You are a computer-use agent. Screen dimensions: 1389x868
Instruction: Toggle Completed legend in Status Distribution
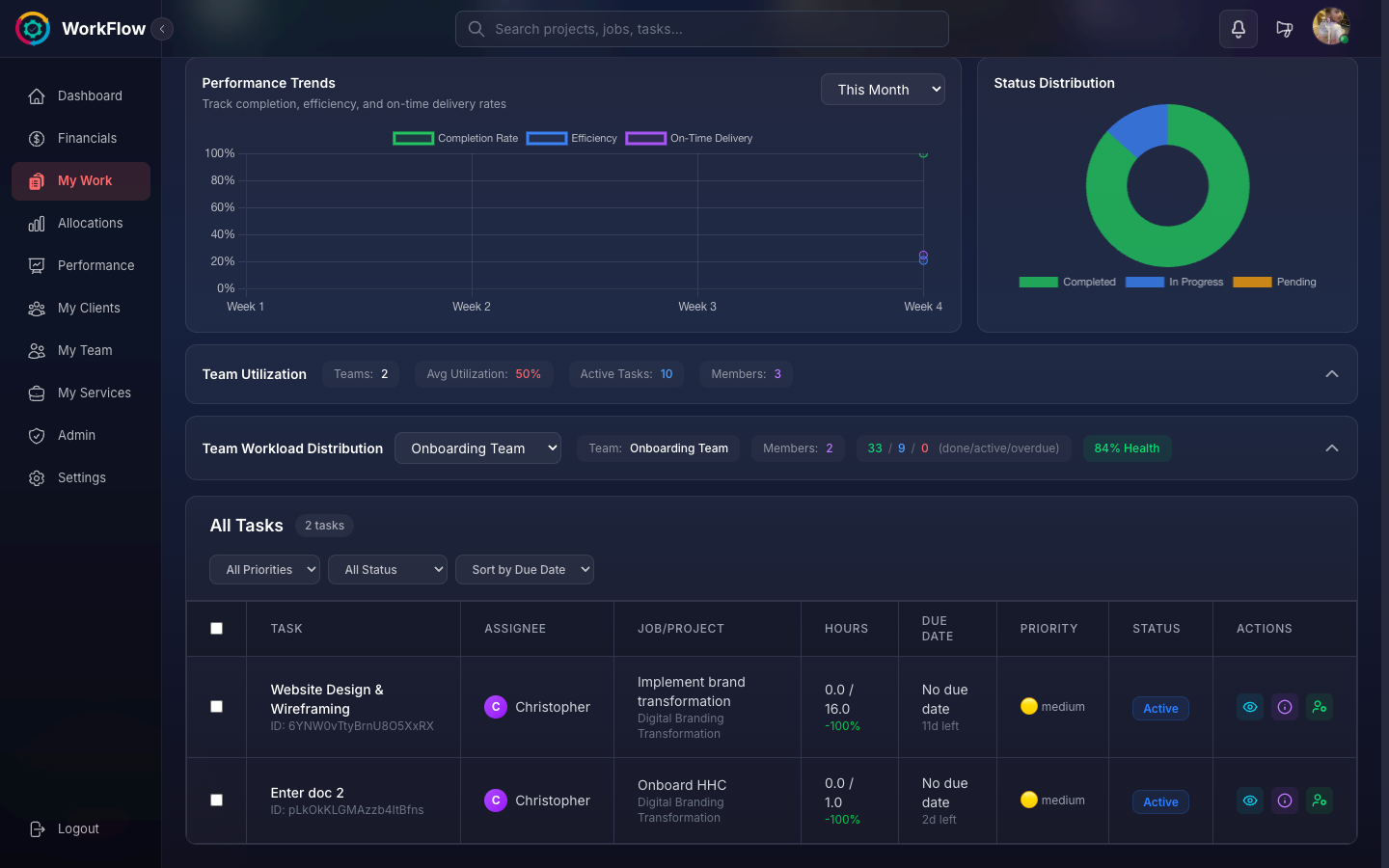pos(1067,282)
